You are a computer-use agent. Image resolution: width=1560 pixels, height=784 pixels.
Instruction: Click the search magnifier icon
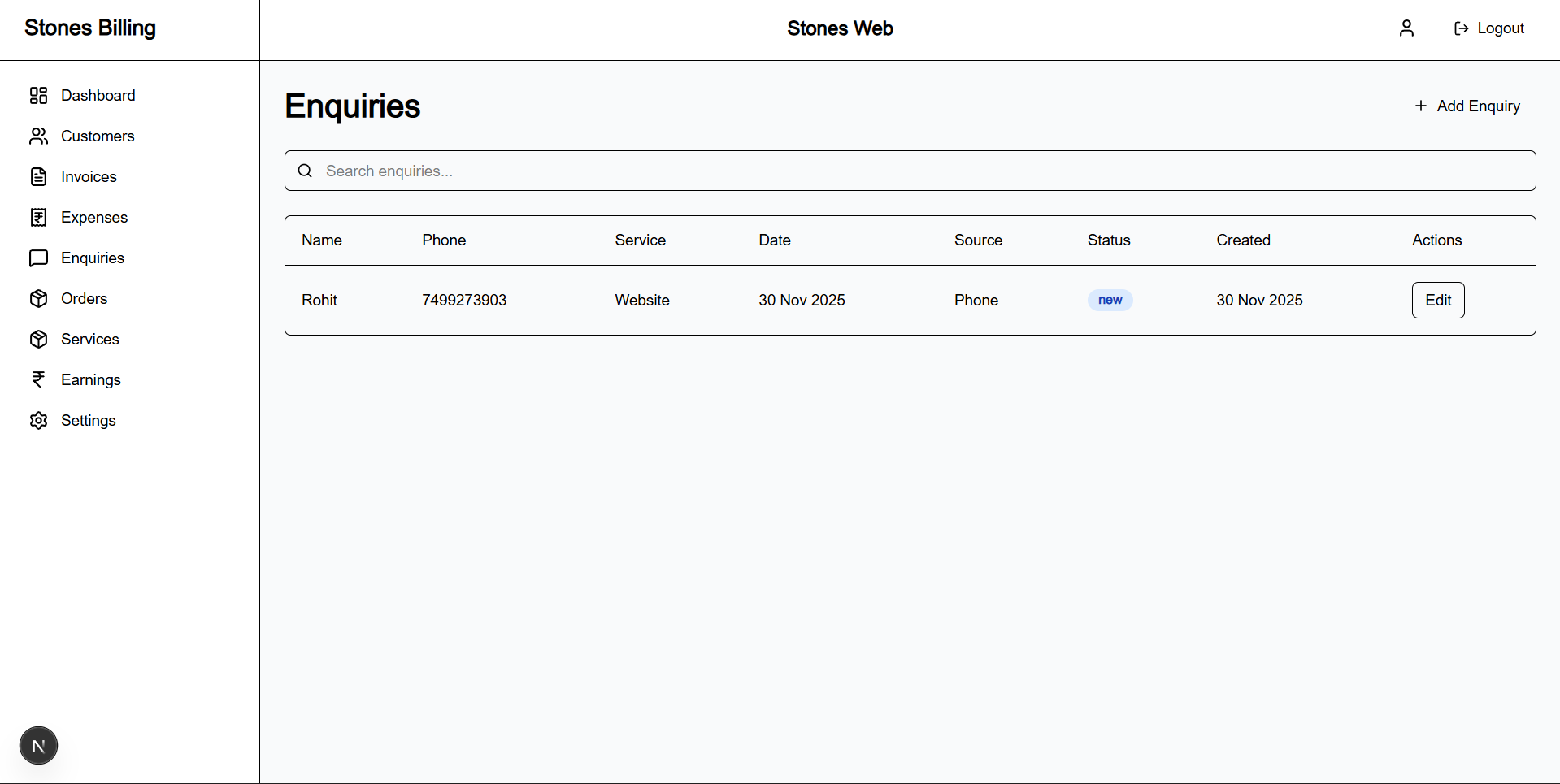[305, 171]
